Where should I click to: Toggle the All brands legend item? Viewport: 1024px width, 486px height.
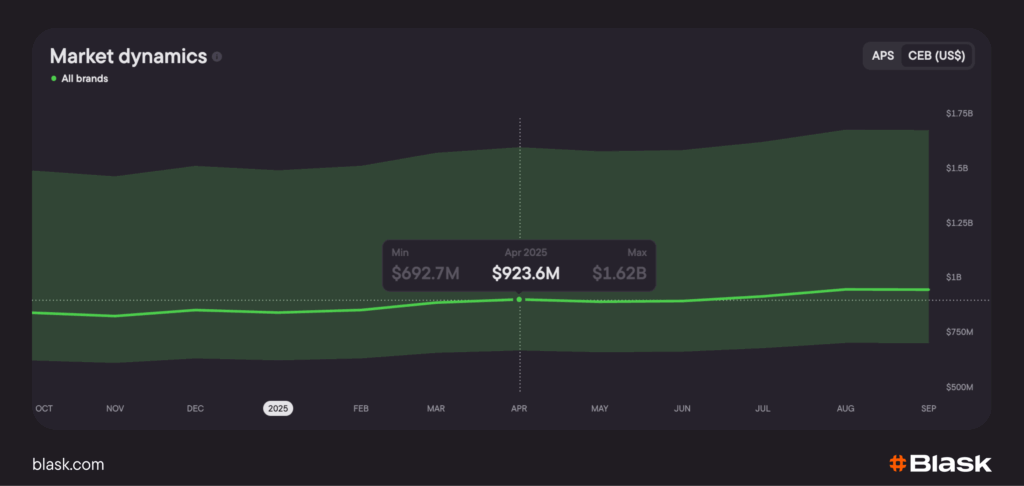80,79
